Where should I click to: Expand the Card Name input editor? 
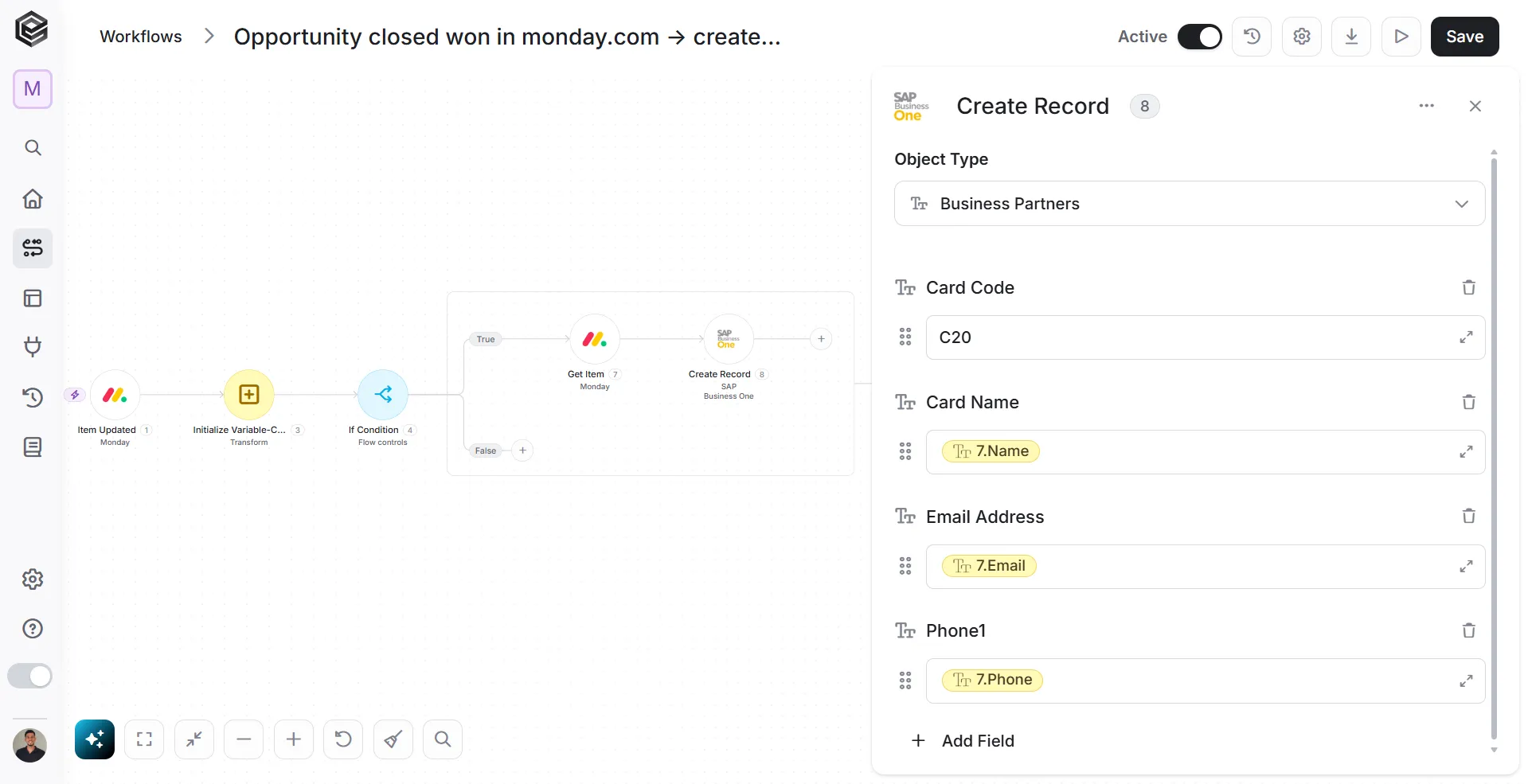(x=1466, y=452)
